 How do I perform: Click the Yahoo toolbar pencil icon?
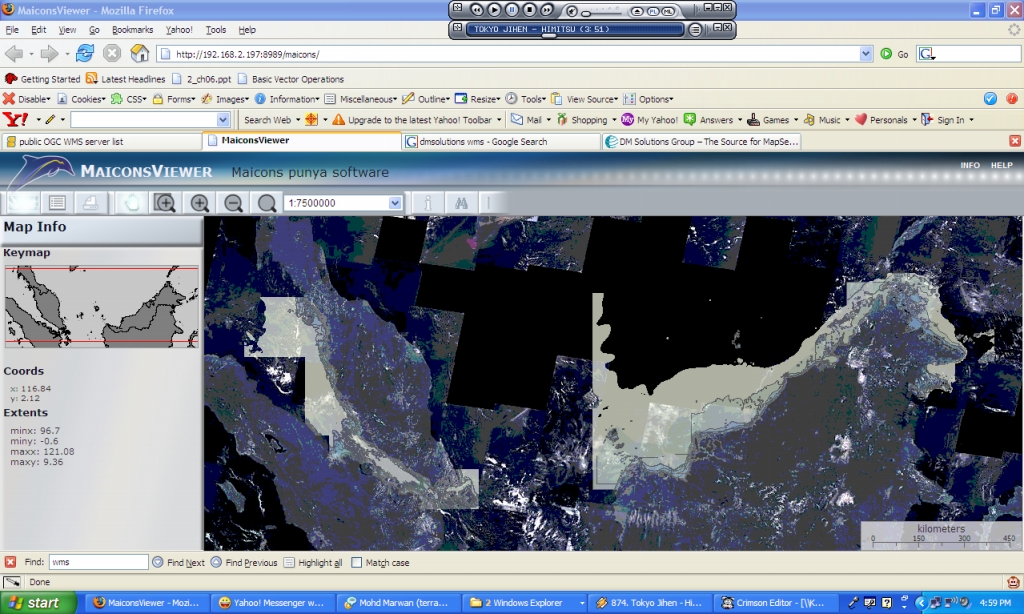click(50, 120)
